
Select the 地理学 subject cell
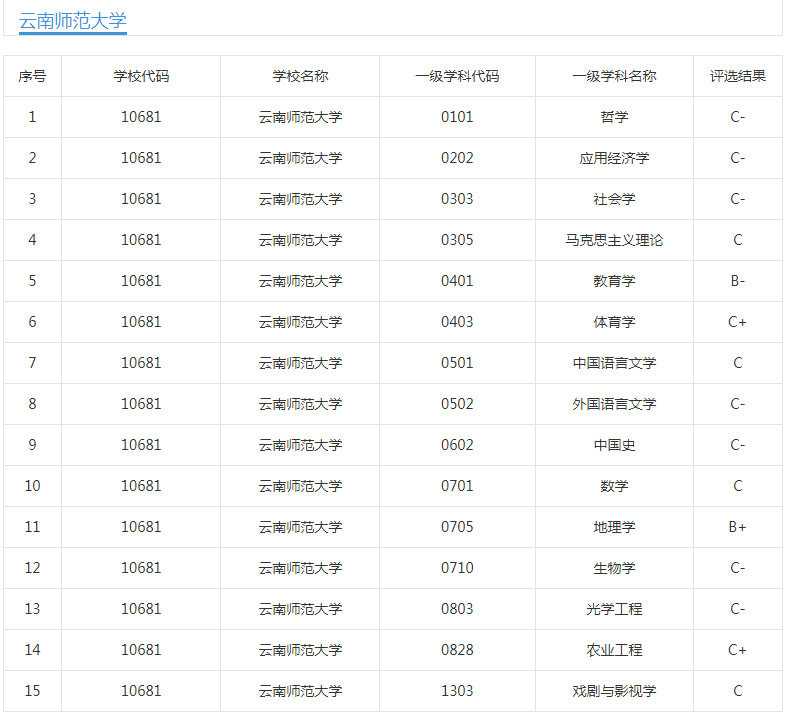pos(614,527)
